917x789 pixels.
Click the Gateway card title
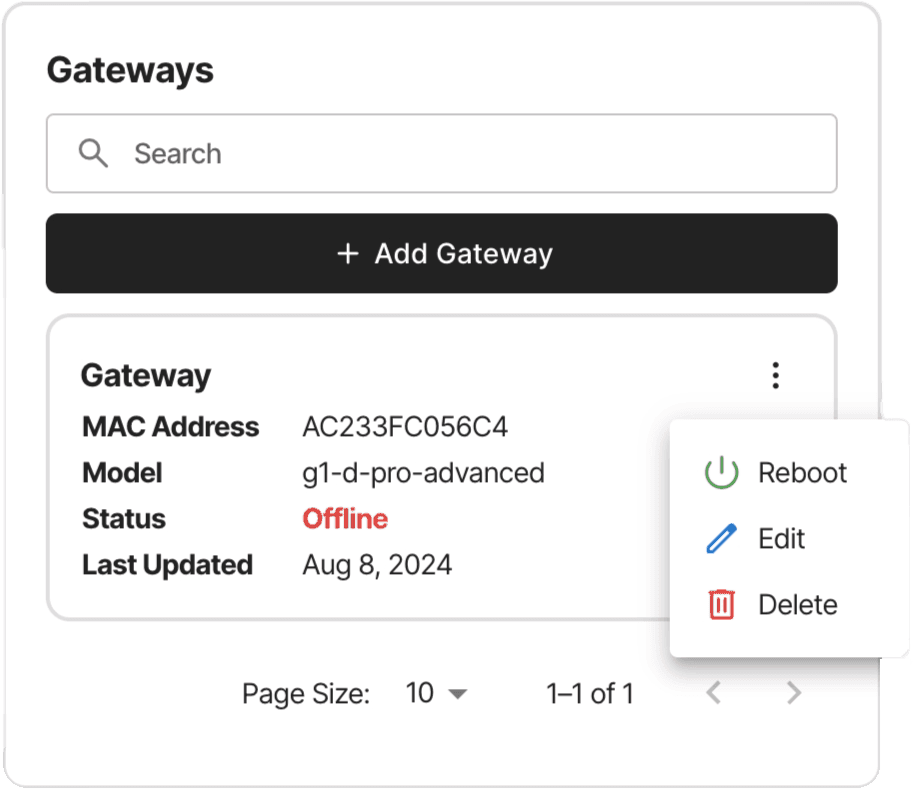146,376
